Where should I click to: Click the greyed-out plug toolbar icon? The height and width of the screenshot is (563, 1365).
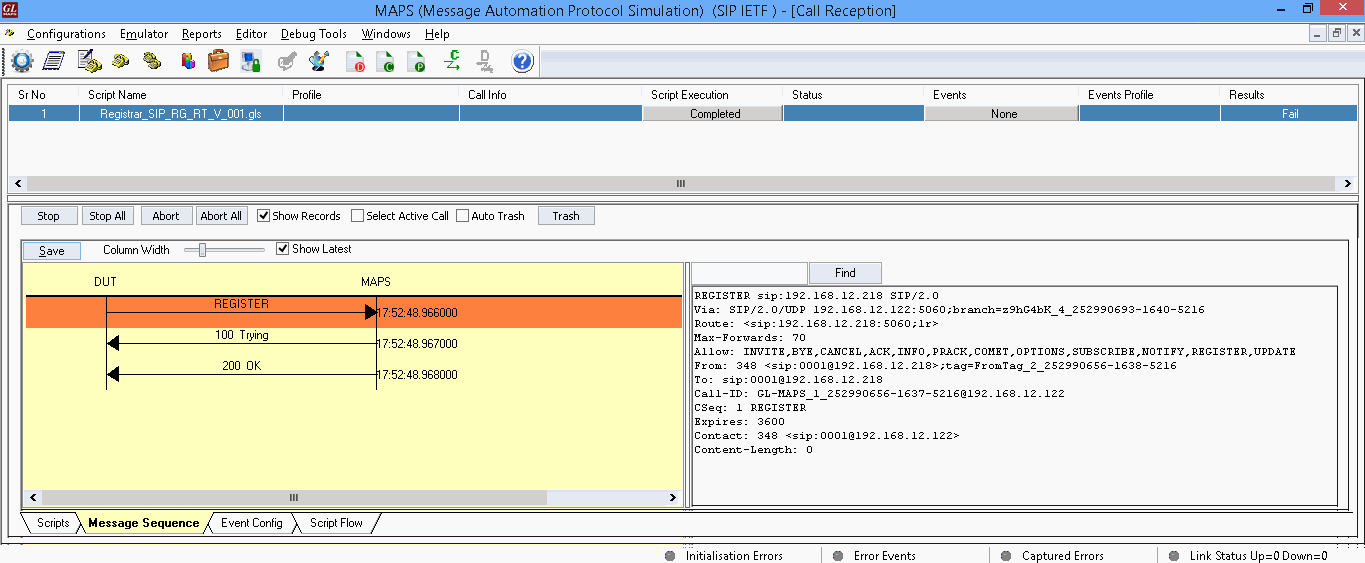pyautogui.click(x=287, y=61)
